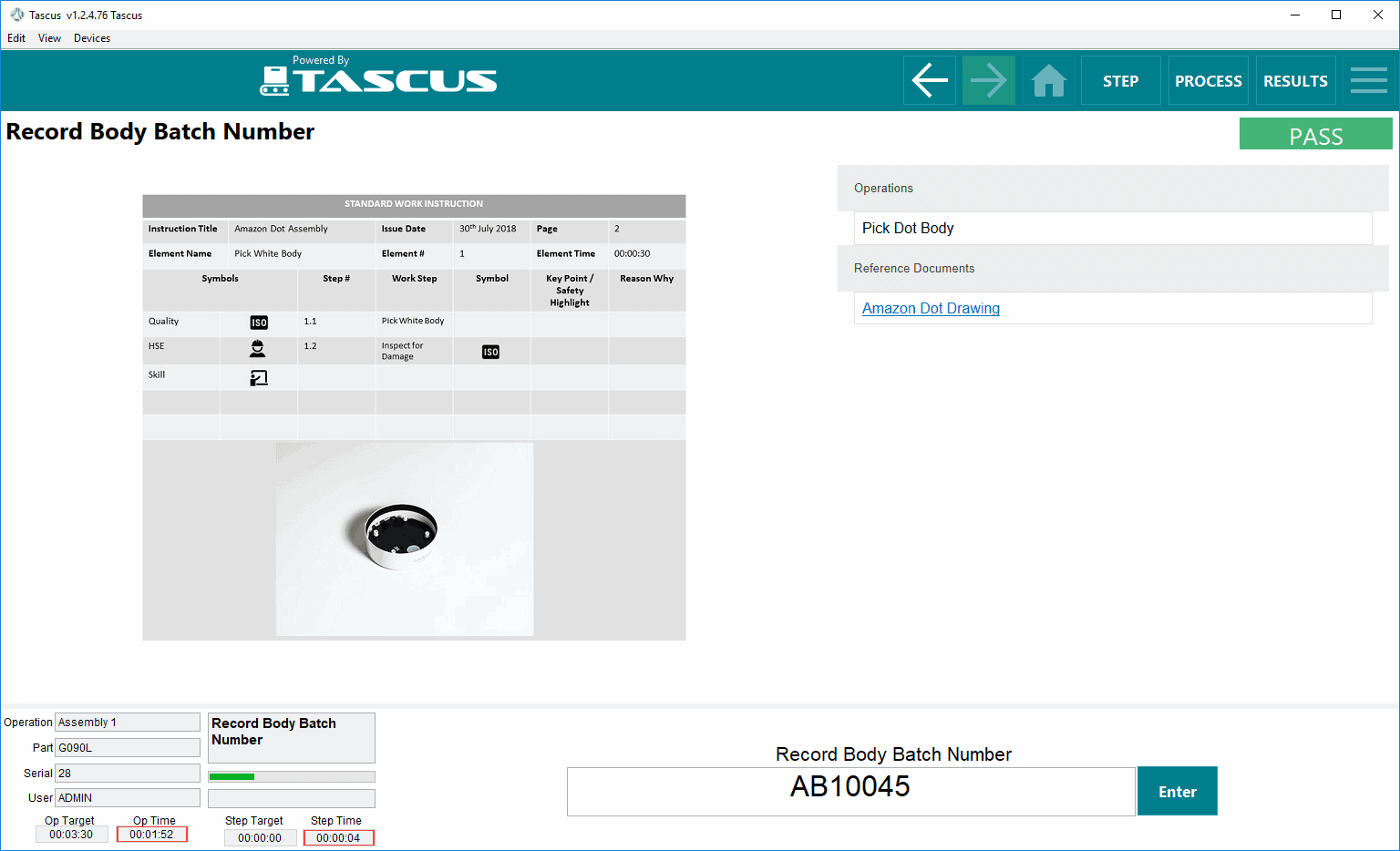The image size is (1400, 851).
Task: Click the Operation field showing Assembly 1
Action: 128,722
